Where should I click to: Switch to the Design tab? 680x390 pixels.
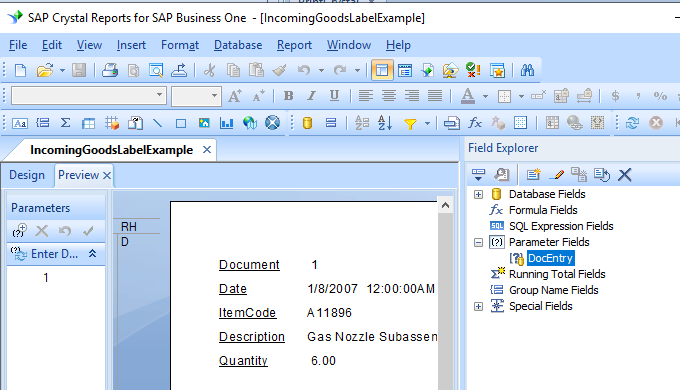(27, 175)
